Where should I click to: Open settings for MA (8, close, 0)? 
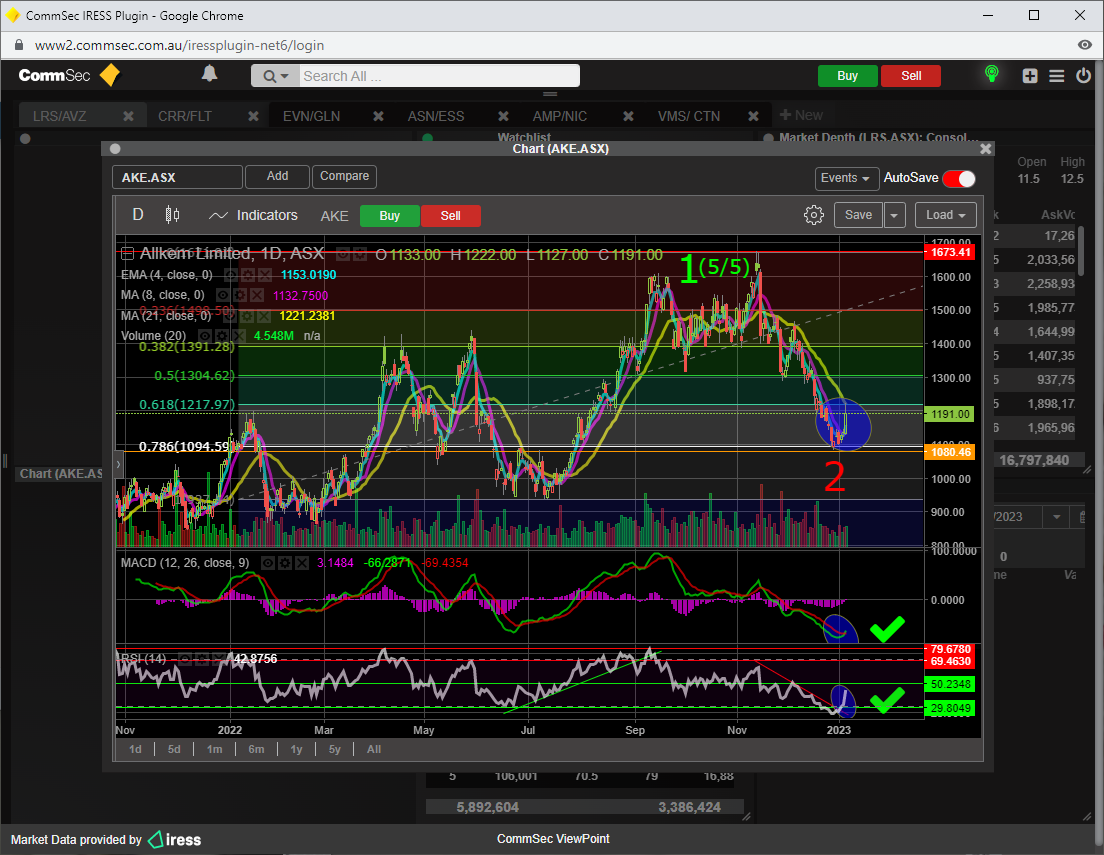pyautogui.click(x=239, y=295)
